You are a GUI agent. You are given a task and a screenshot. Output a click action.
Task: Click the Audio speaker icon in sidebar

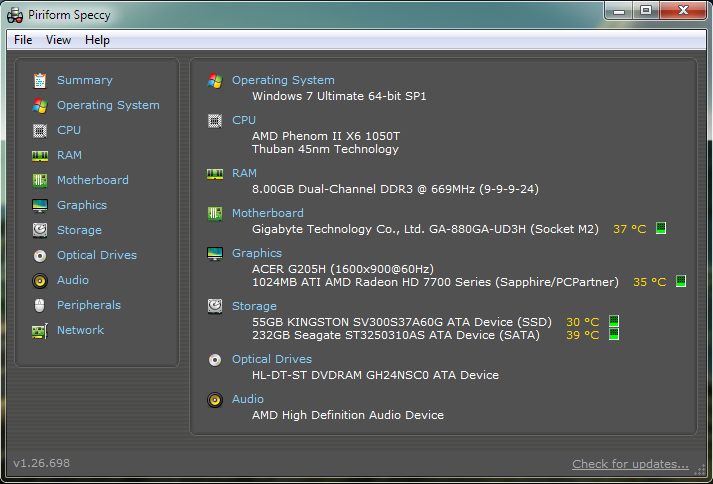[x=40, y=281]
